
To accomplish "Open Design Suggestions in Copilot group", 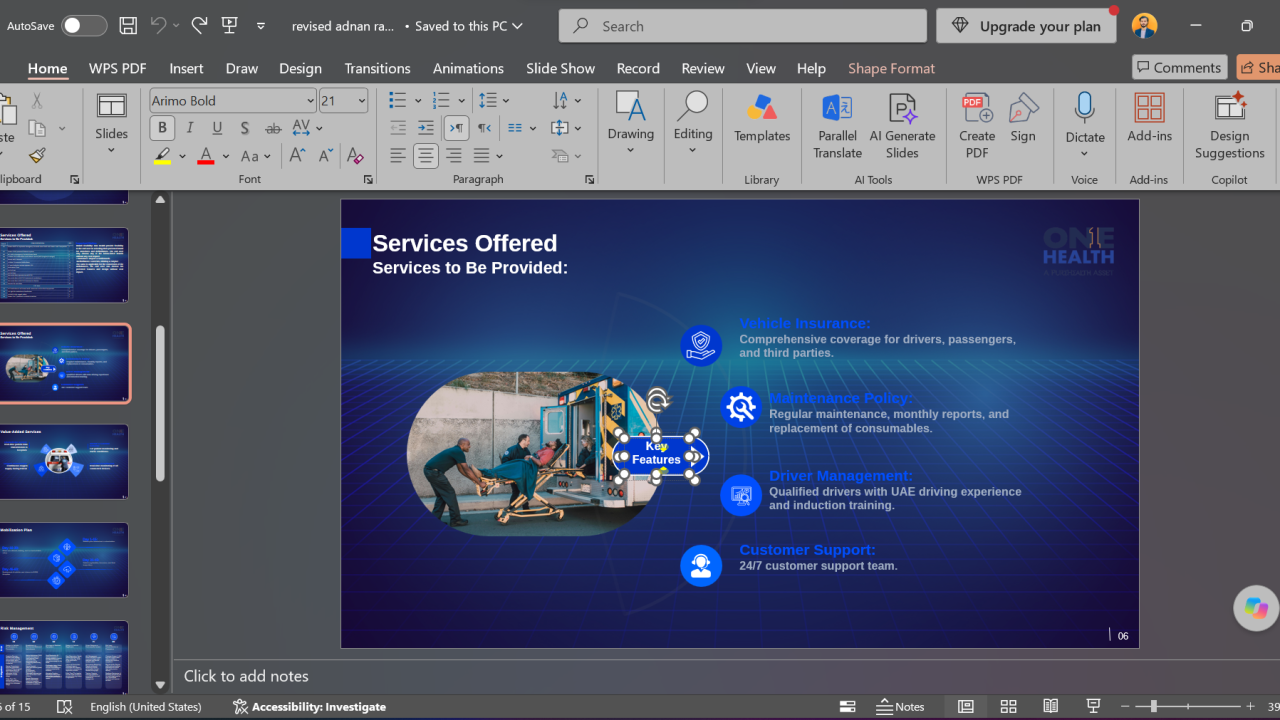I will point(1229,126).
